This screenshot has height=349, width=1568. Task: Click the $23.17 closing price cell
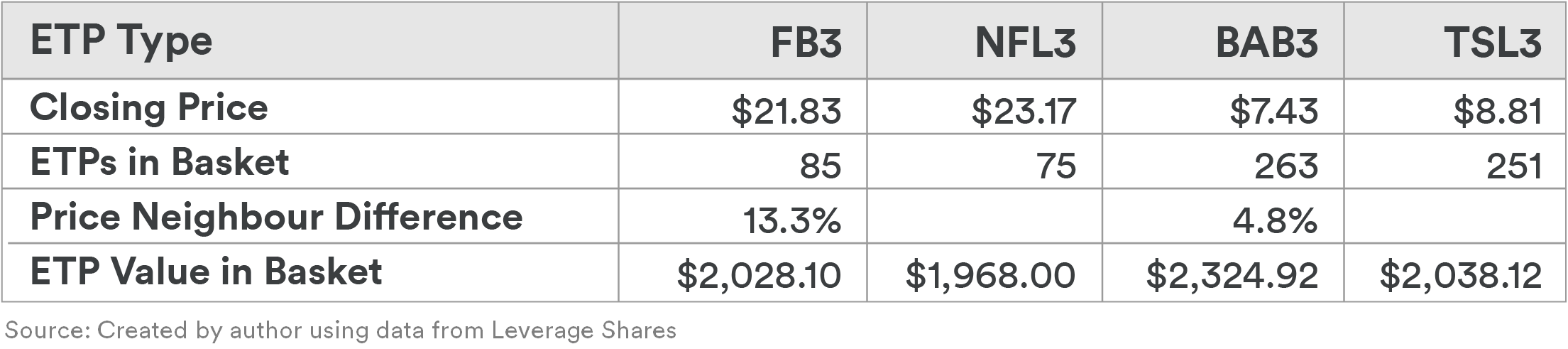985,107
